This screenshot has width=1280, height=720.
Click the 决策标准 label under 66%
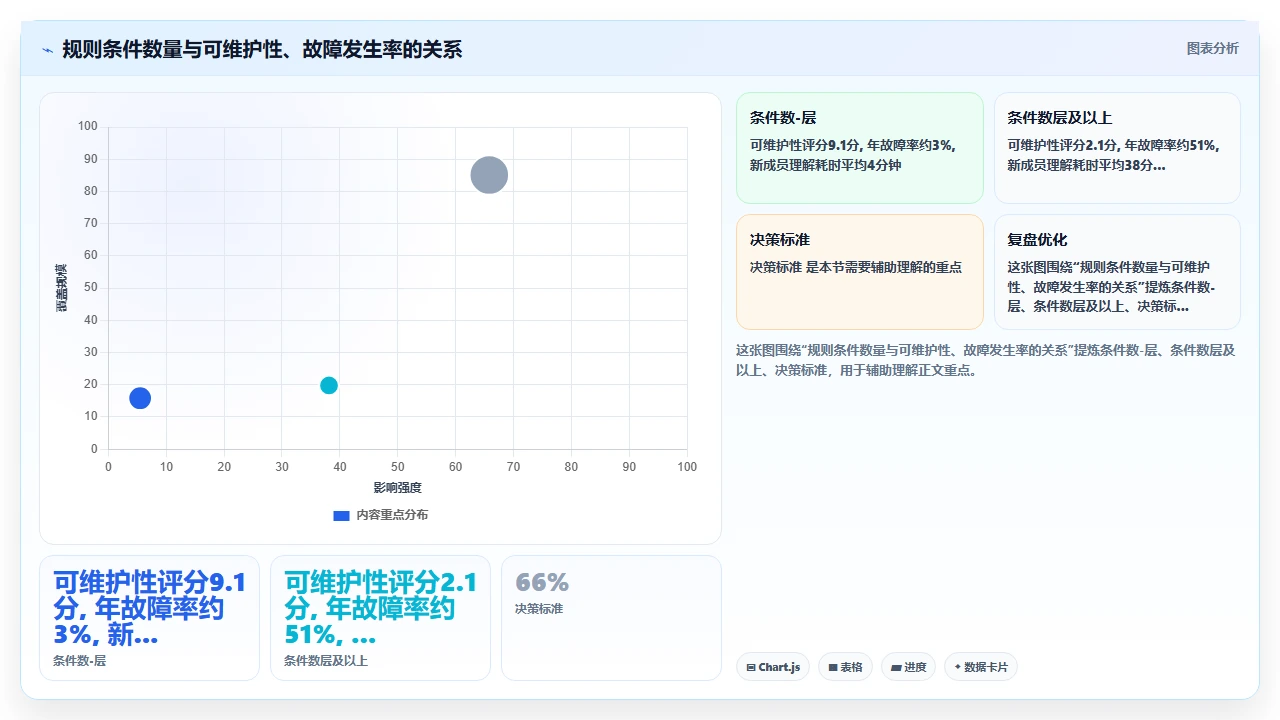coord(539,608)
